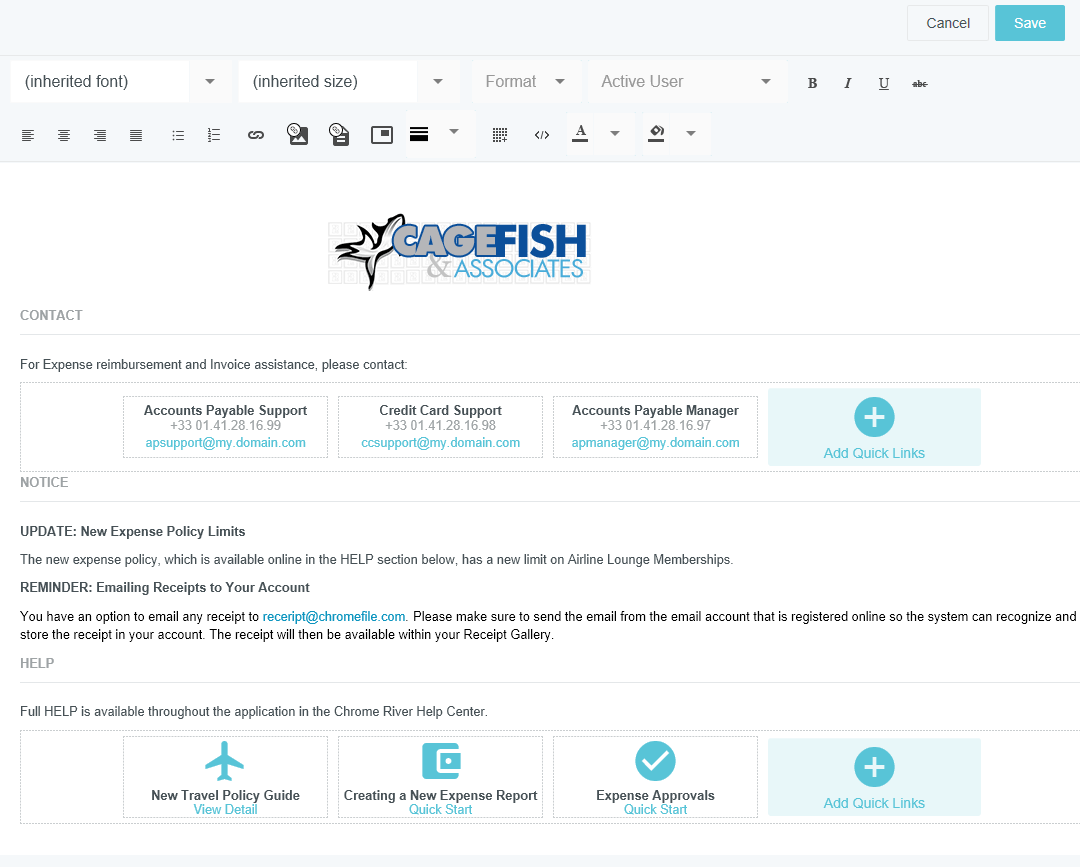1080x867 pixels.
Task: Toggle underline formatting
Action: (884, 83)
